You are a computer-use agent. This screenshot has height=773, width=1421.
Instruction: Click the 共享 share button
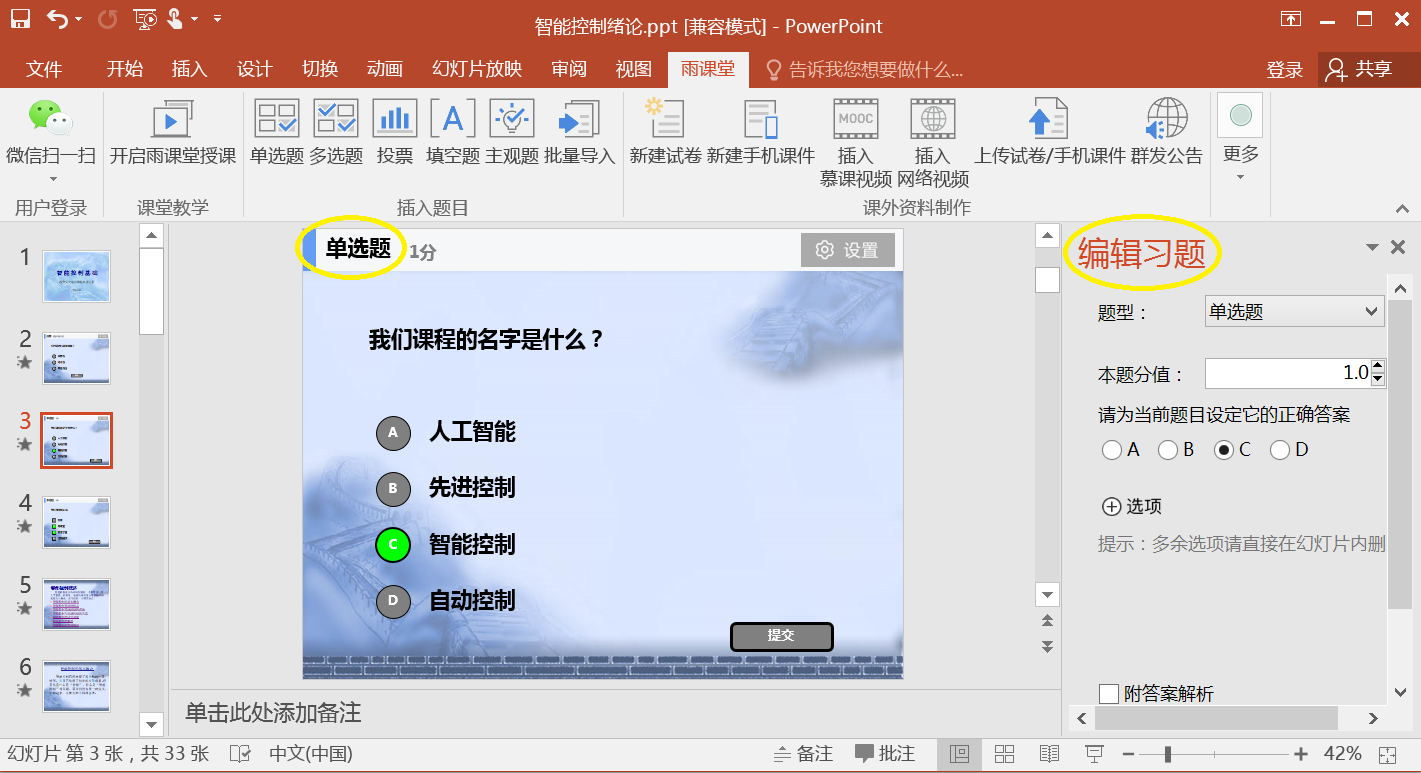(1361, 69)
